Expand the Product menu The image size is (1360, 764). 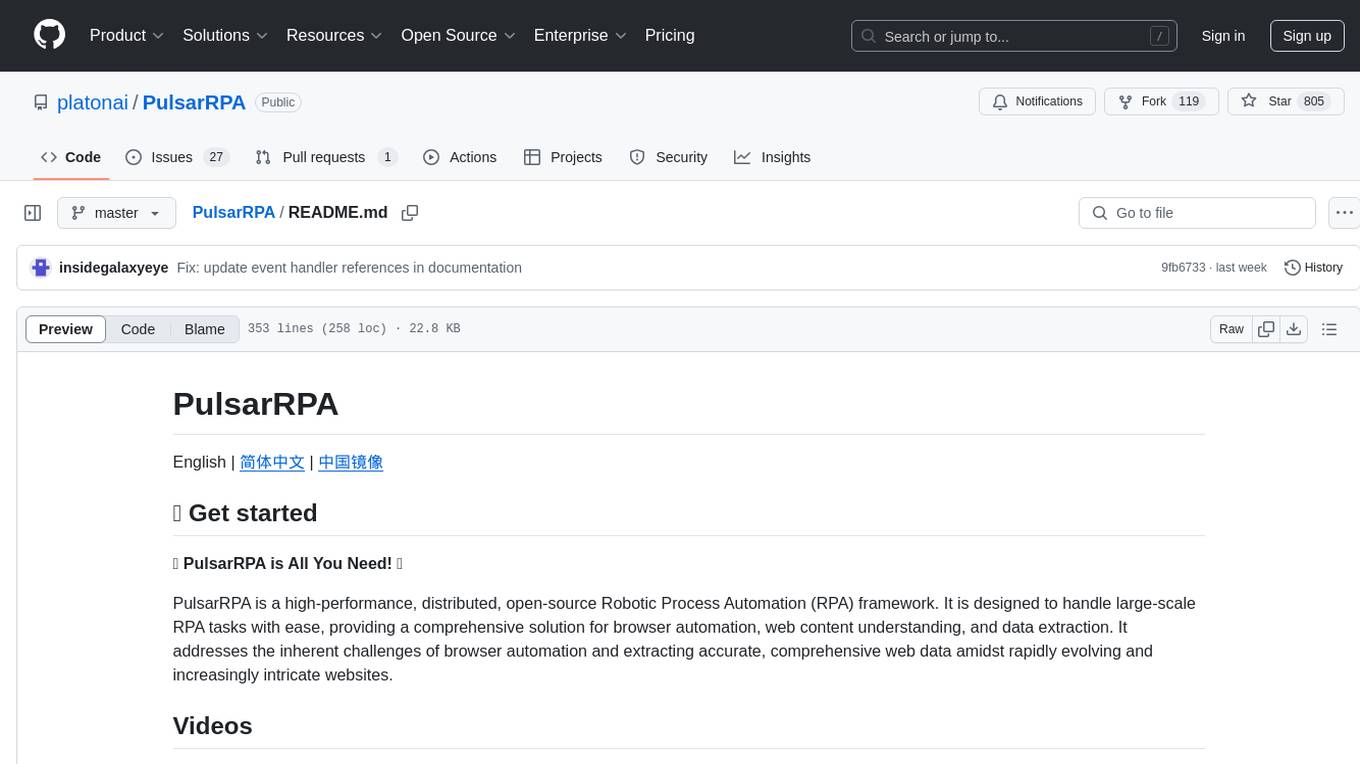coord(127,35)
